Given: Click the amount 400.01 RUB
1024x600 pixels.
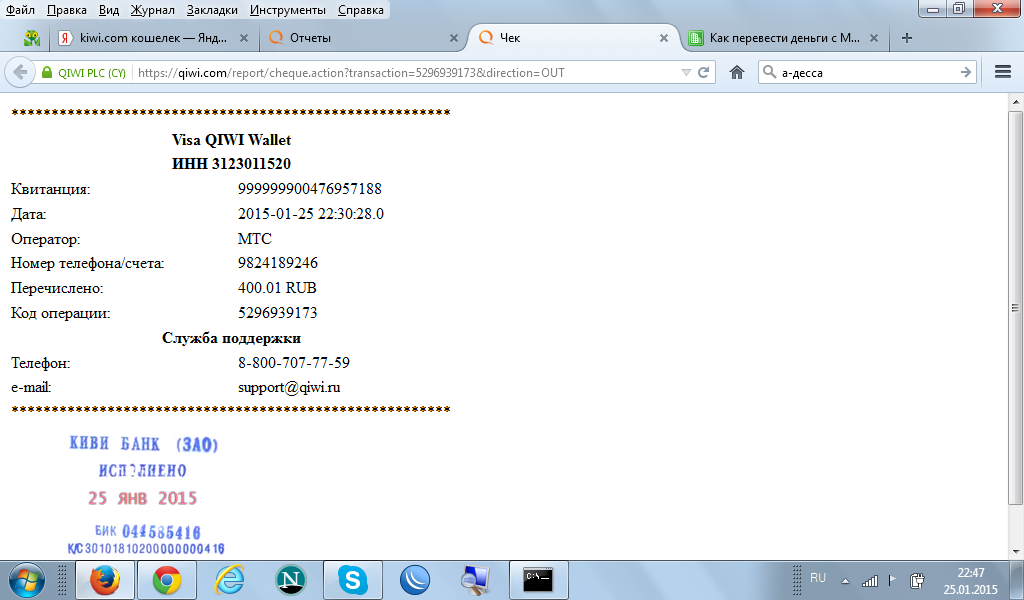Looking at the screenshot, I should (x=277, y=287).
